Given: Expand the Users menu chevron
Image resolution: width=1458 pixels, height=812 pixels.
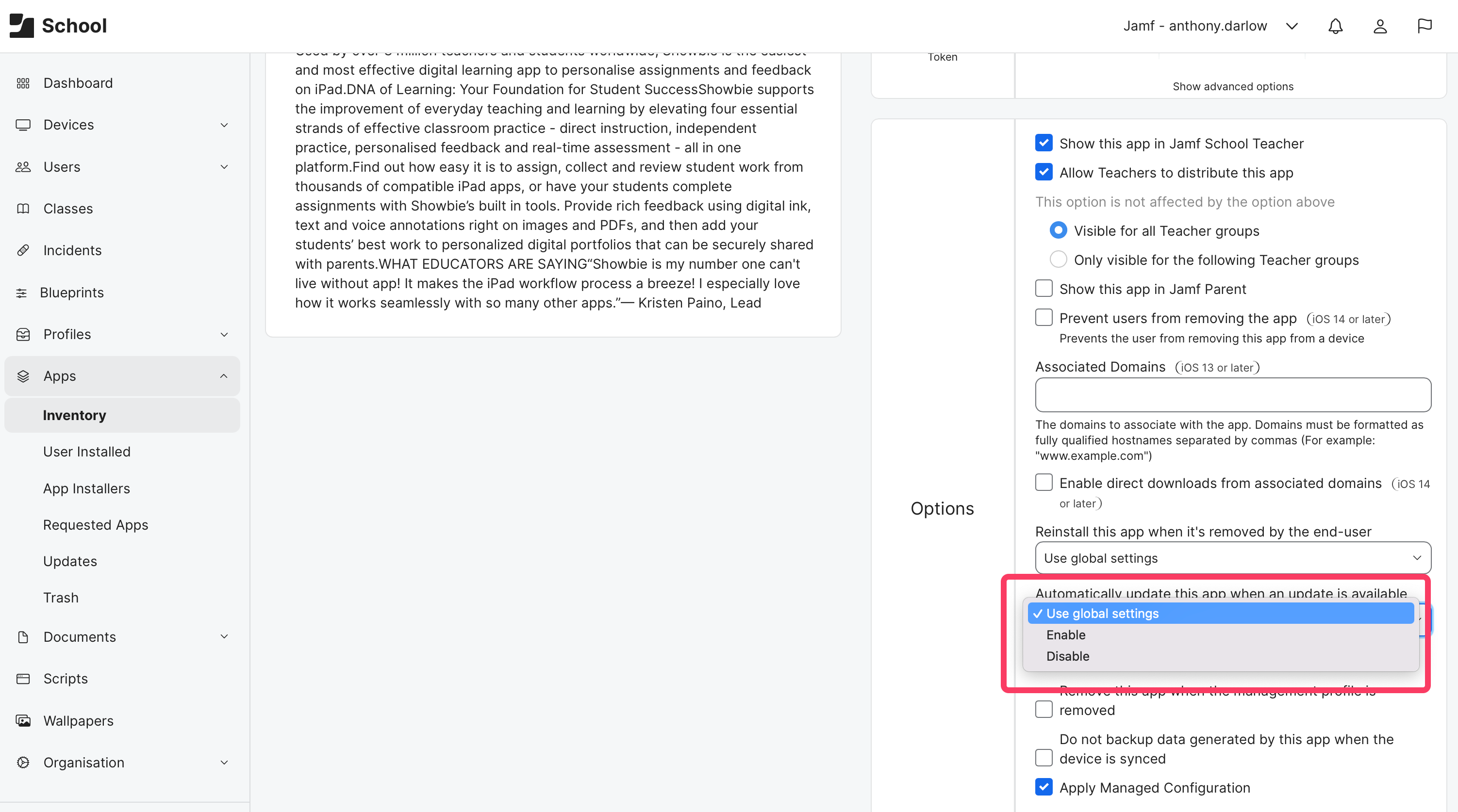Looking at the screenshot, I should pos(224,167).
